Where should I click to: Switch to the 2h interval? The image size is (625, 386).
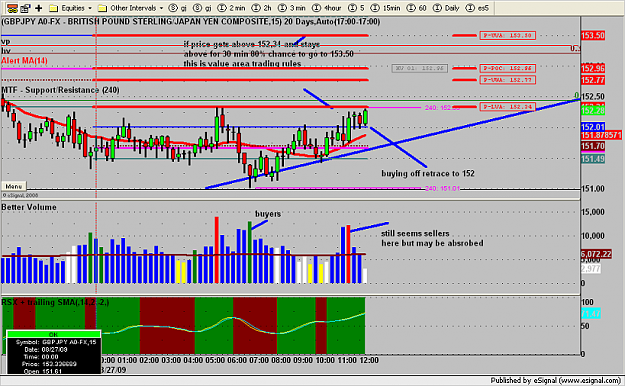(x=261, y=8)
